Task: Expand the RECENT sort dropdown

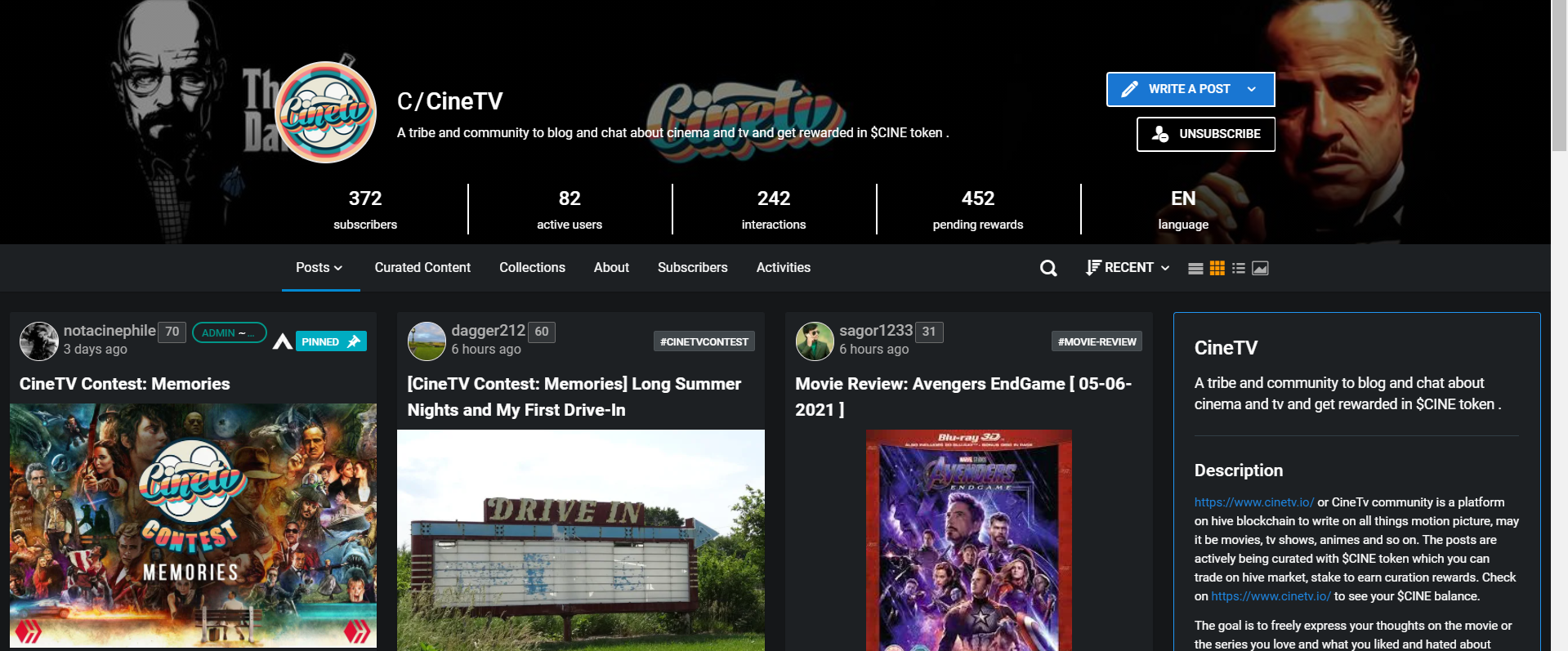Action: coord(1128,268)
